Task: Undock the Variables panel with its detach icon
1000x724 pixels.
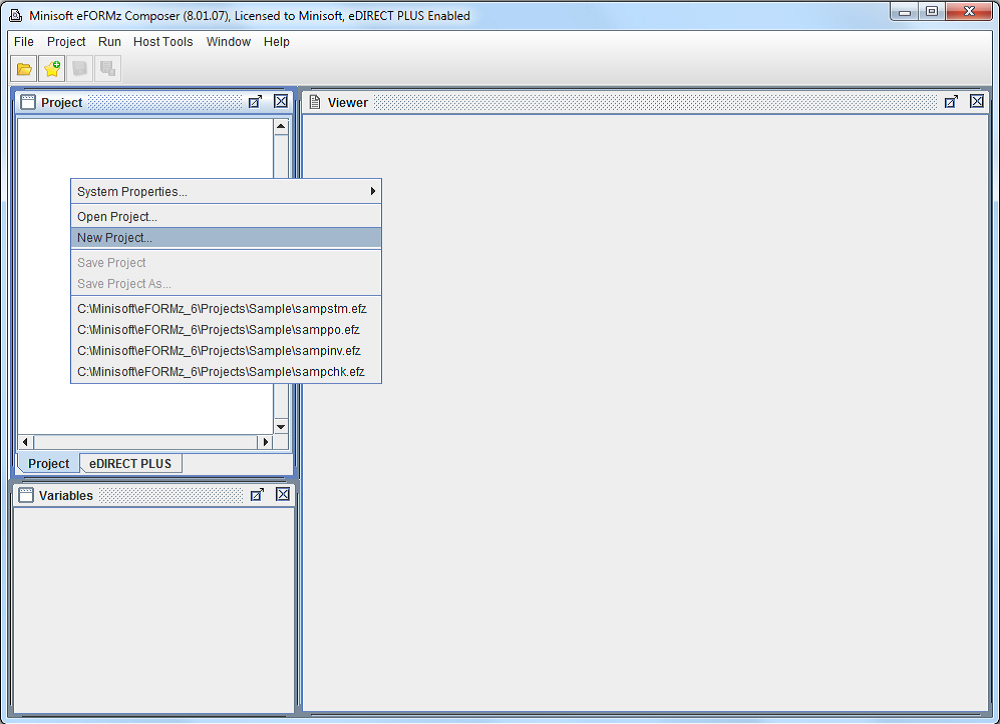Action: (x=258, y=493)
